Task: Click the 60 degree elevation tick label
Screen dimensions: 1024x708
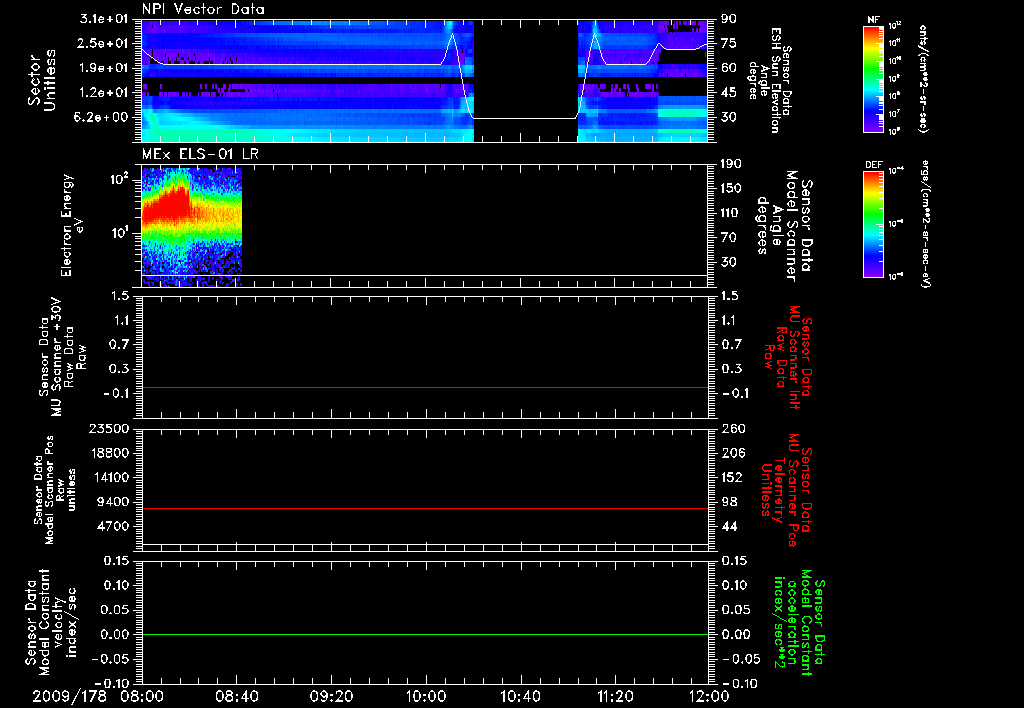Action: click(x=729, y=68)
